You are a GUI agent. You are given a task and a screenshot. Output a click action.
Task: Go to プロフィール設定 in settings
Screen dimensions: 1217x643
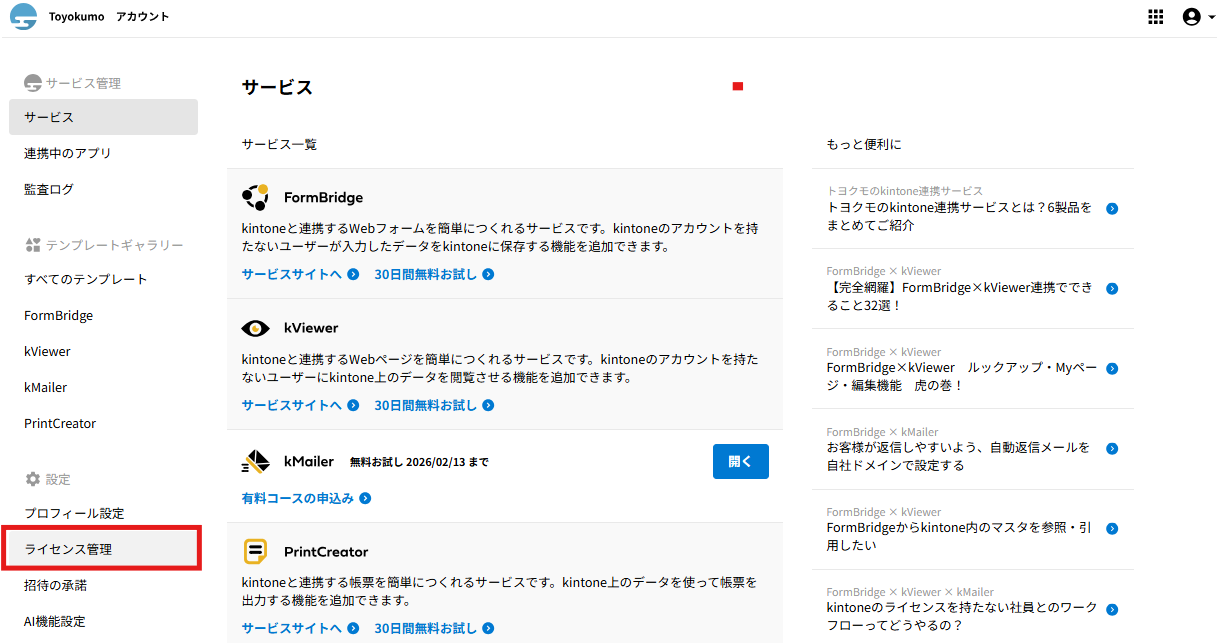[74, 513]
